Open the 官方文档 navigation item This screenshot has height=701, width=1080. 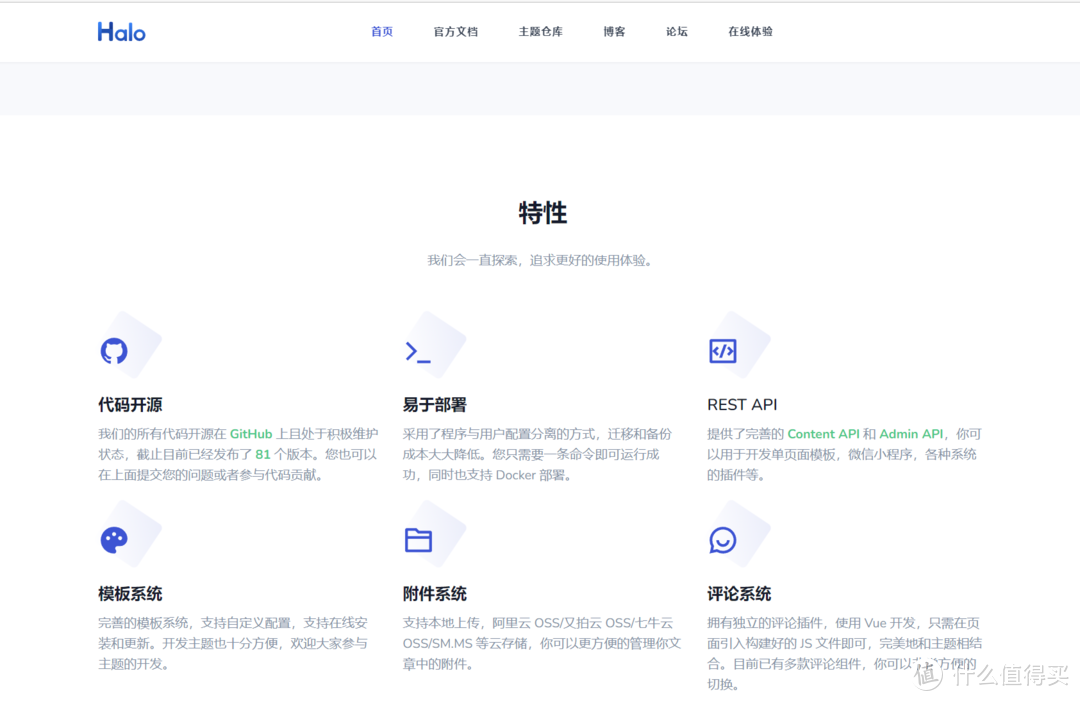pyautogui.click(x=456, y=32)
